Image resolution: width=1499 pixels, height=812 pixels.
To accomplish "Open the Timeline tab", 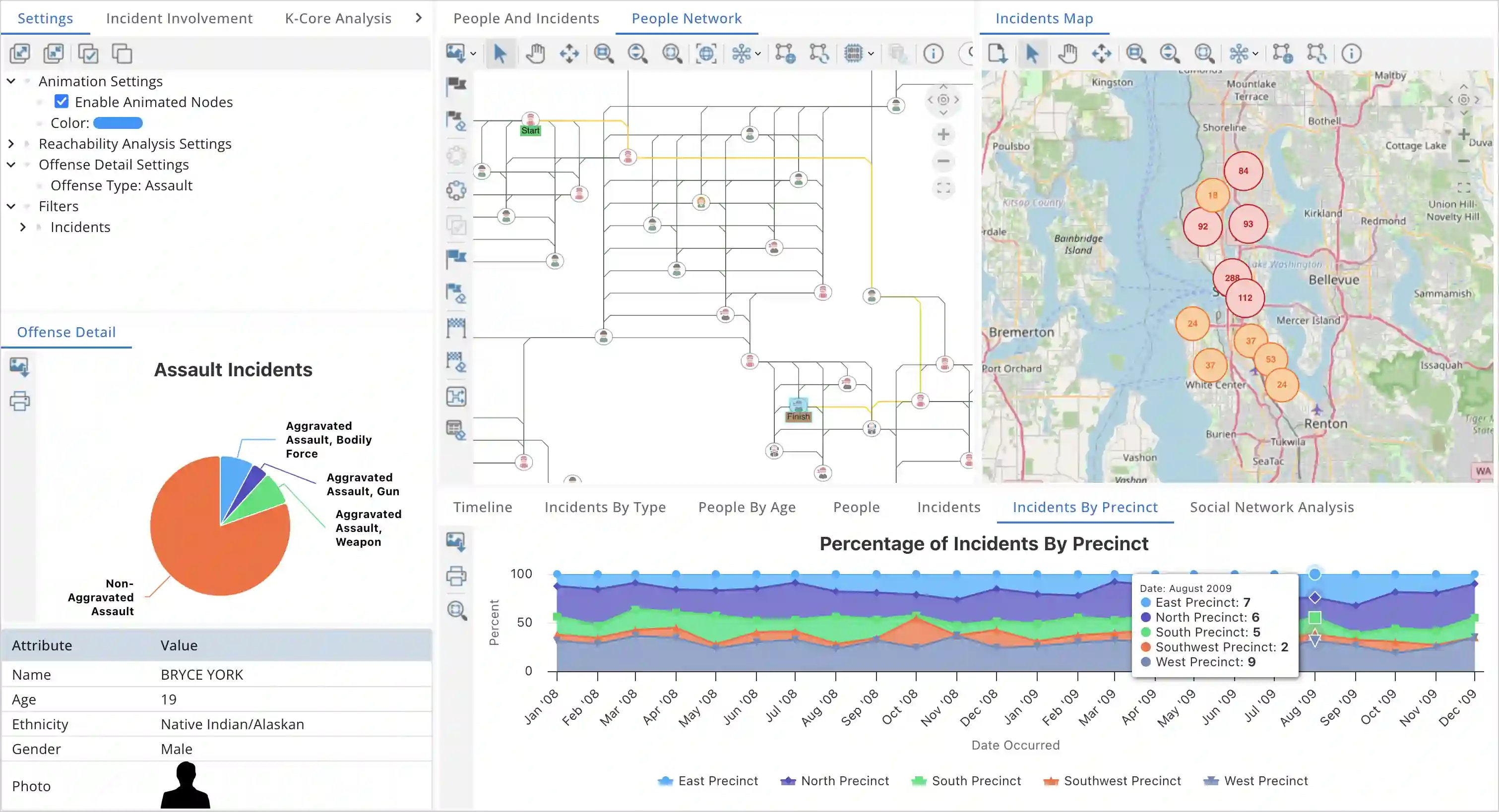I will tap(483, 507).
